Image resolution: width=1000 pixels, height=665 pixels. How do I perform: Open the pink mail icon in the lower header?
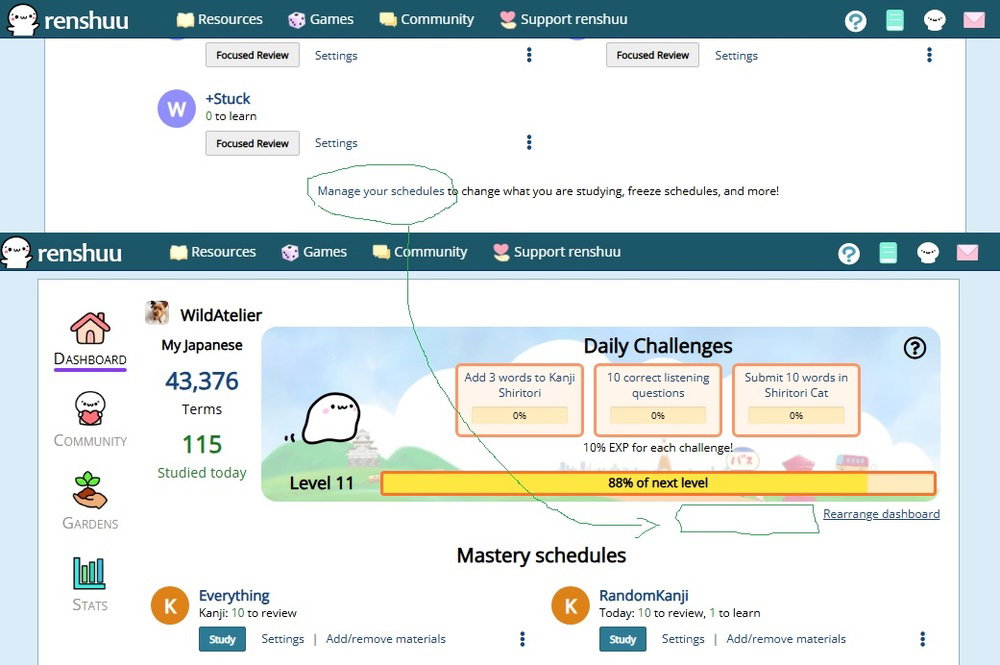(x=967, y=252)
